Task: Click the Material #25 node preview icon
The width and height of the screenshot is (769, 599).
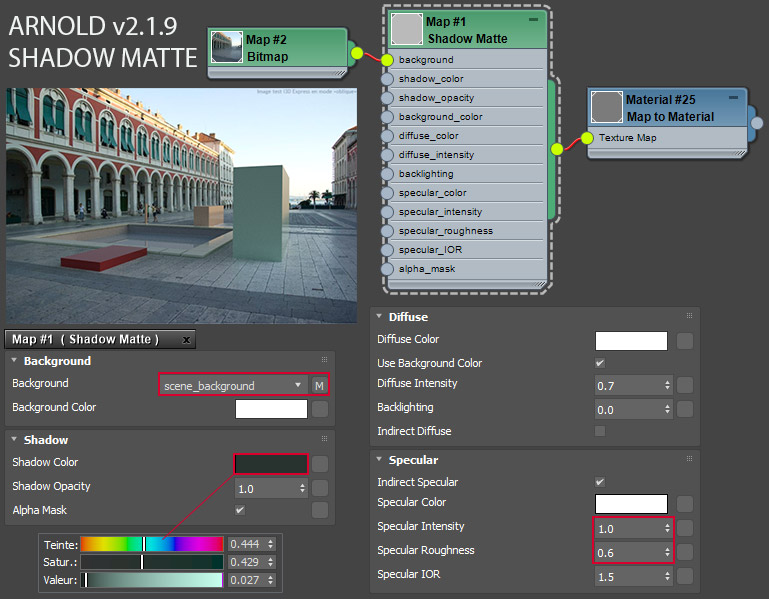Action: [606, 107]
